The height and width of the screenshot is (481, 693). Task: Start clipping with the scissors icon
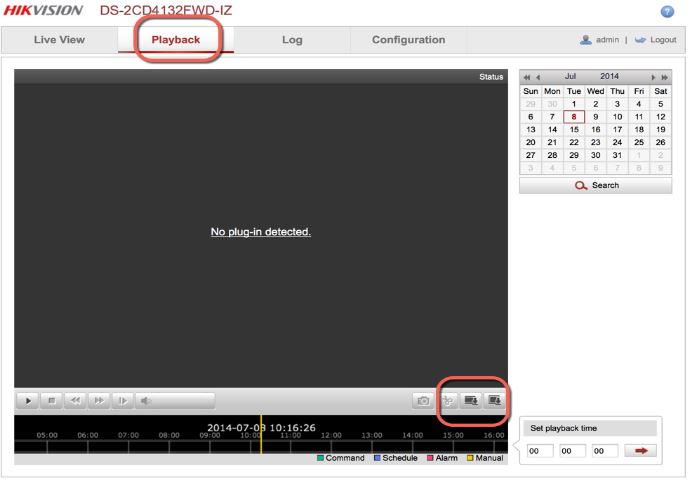tap(448, 401)
